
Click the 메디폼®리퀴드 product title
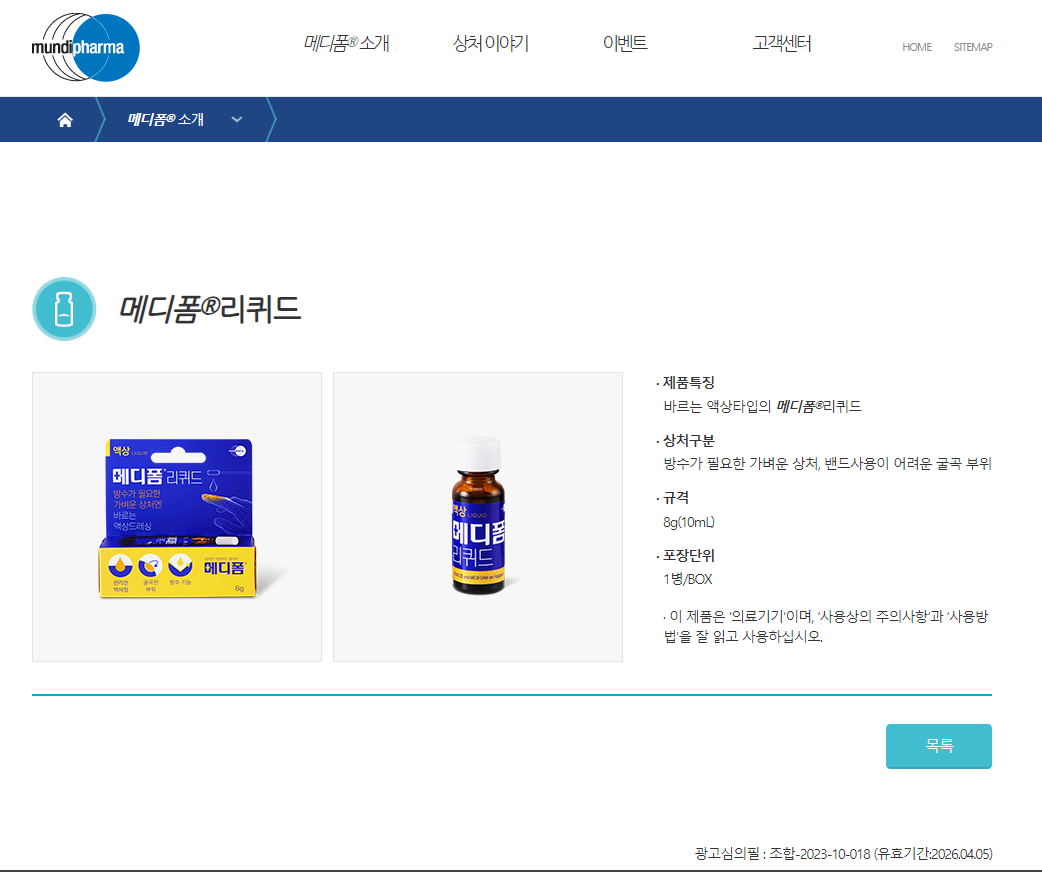pyautogui.click(x=210, y=309)
